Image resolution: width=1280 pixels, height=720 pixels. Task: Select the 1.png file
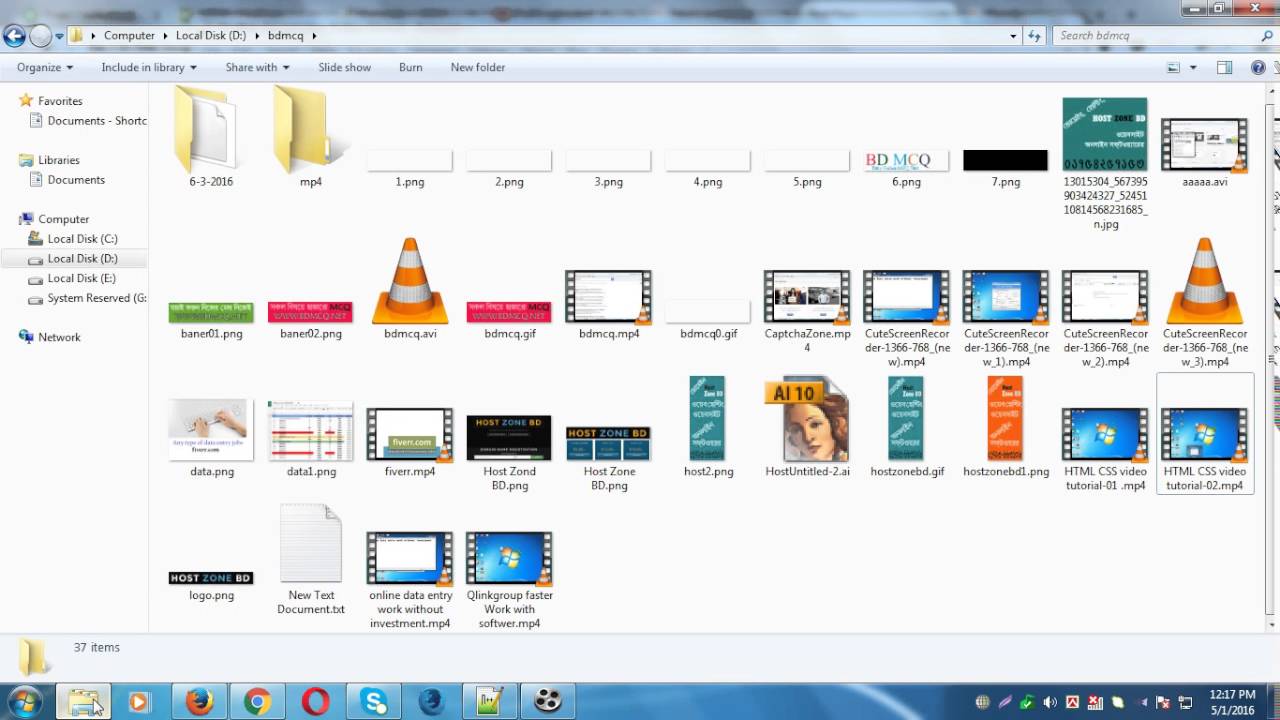(410, 169)
